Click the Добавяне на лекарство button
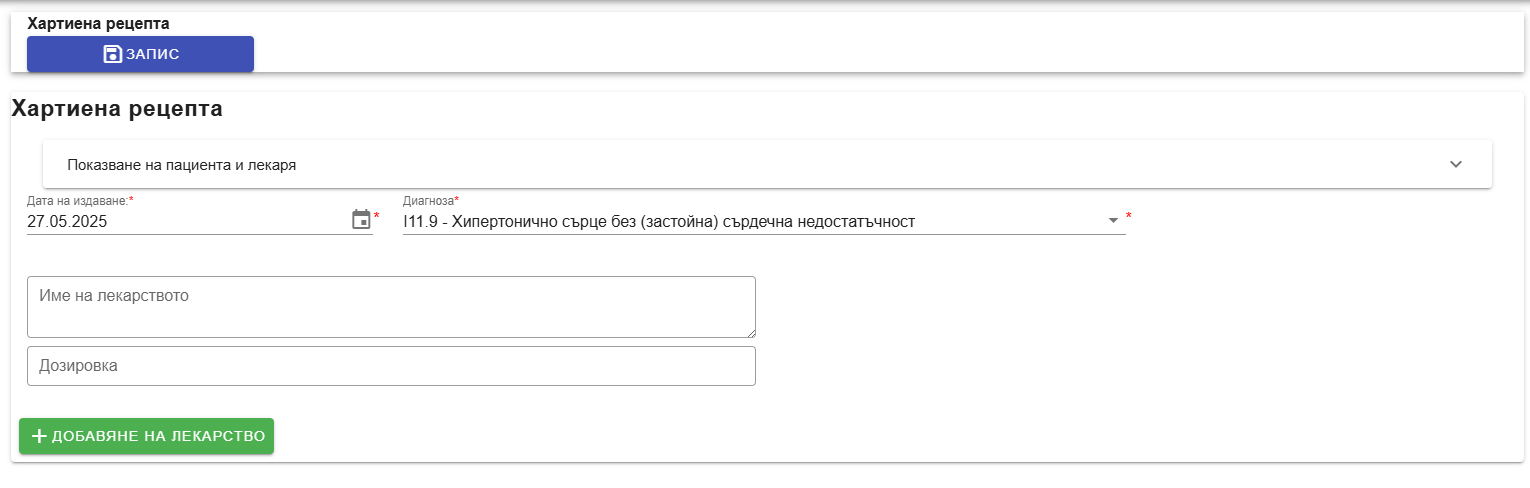The width and height of the screenshot is (1530, 488). (146, 436)
